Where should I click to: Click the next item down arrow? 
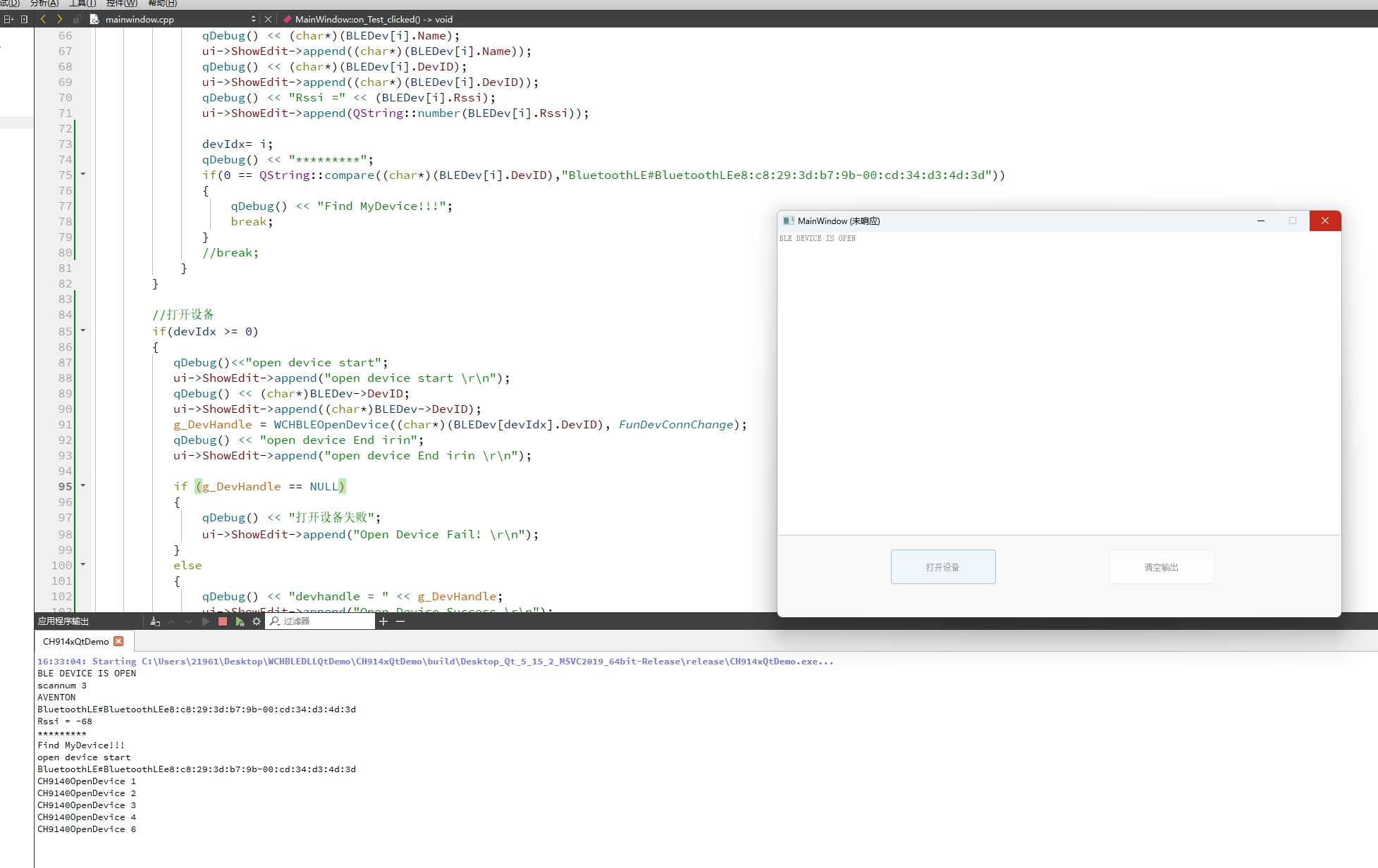188,621
